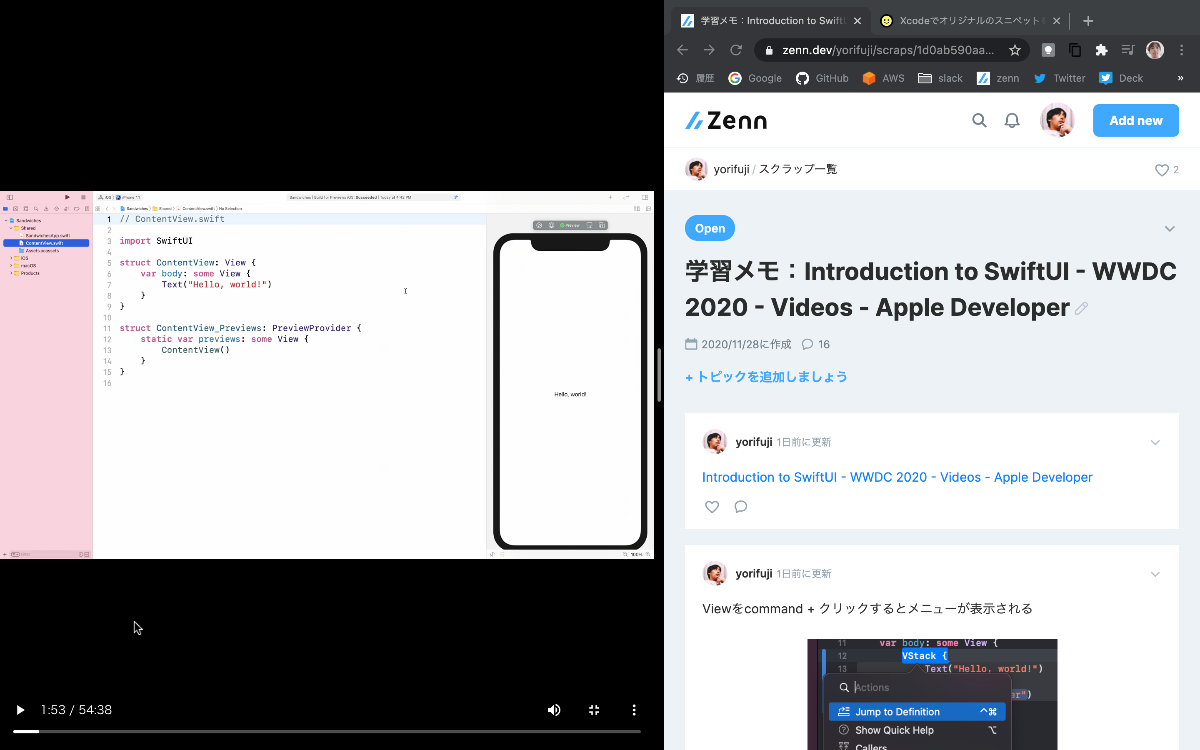This screenshot has height=750, width=1200.
Task: Open Zenn notifications bell
Action: tap(1012, 121)
